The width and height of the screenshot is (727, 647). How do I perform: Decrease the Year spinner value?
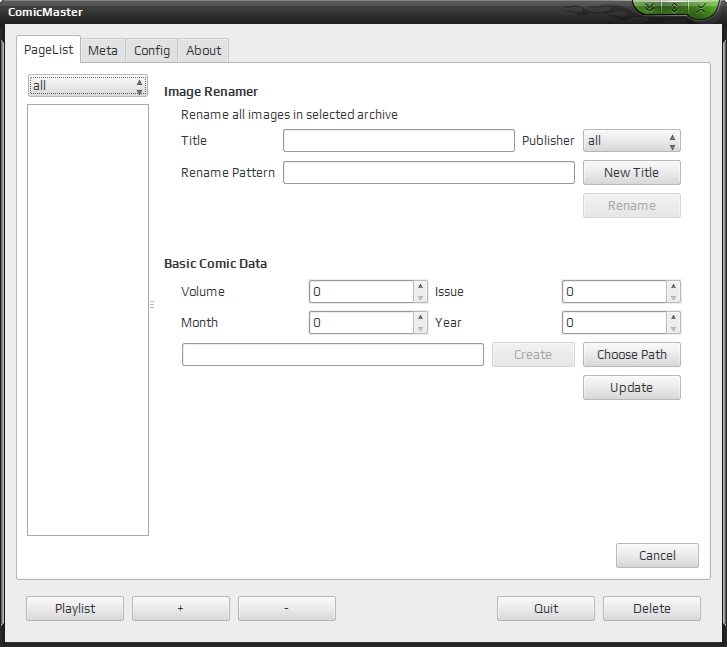[x=673, y=328]
